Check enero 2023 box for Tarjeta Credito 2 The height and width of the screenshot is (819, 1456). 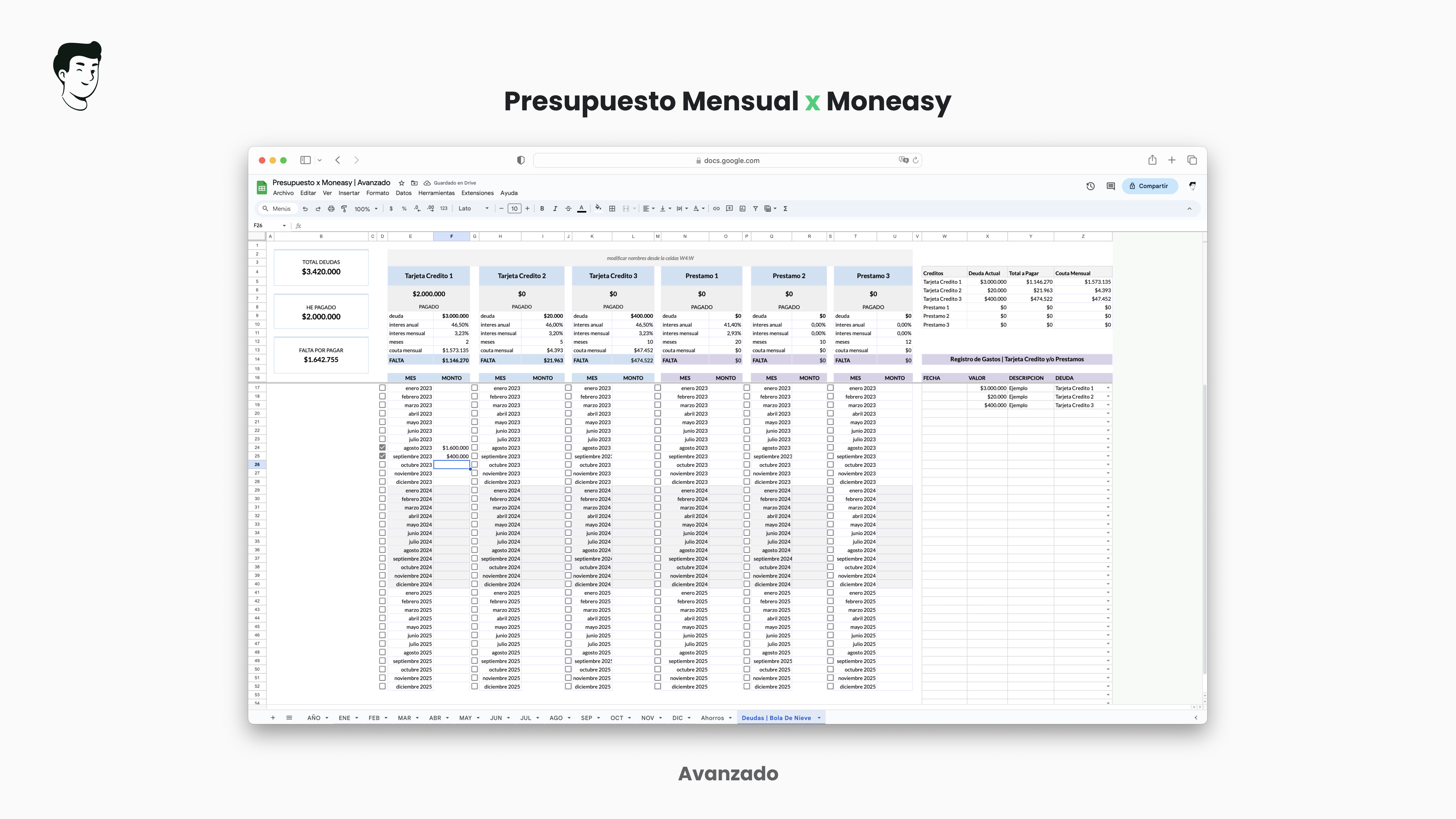[474, 388]
